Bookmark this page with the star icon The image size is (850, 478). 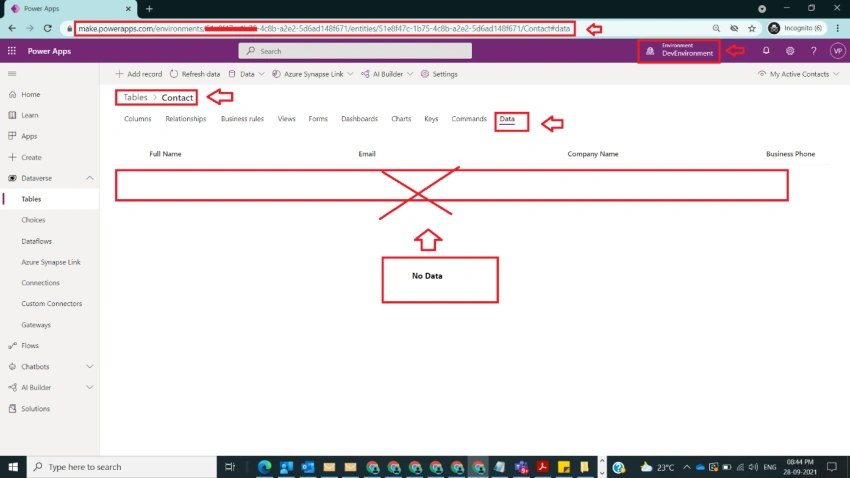pyautogui.click(x=752, y=28)
